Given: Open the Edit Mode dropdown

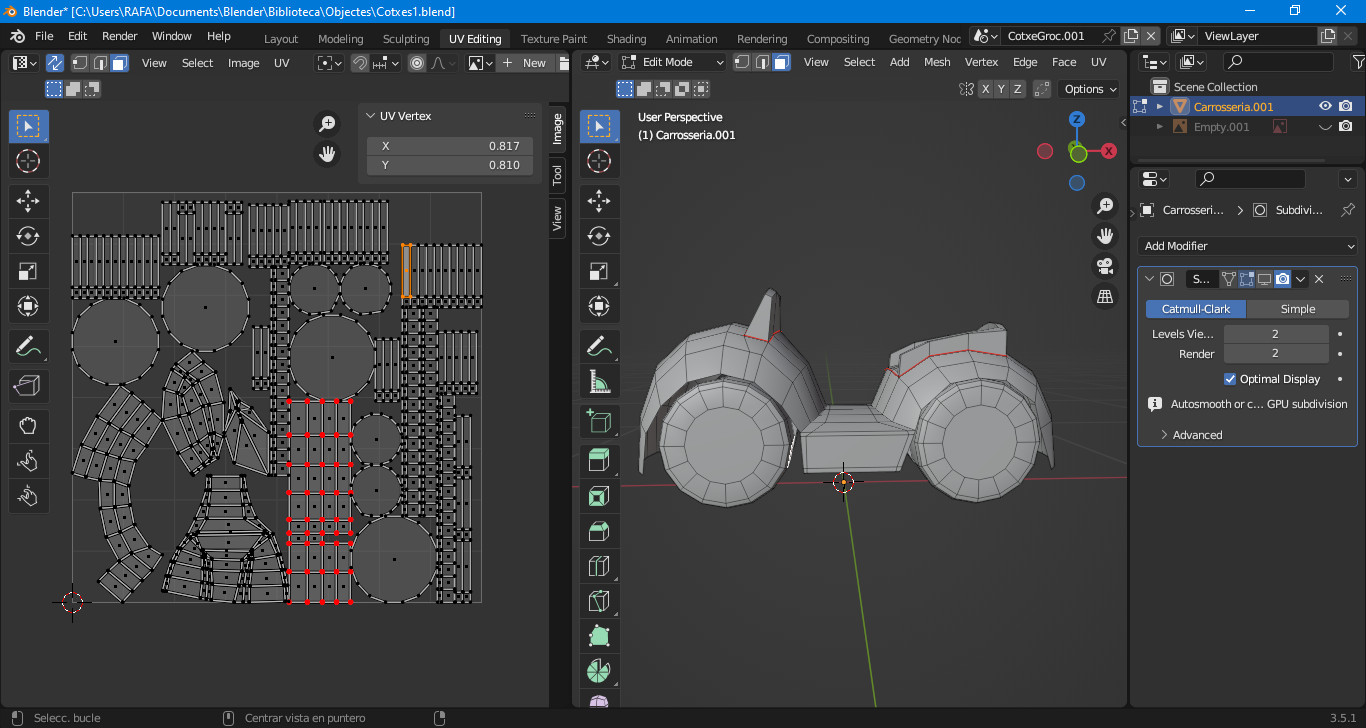Looking at the screenshot, I should pyautogui.click(x=672, y=62).
